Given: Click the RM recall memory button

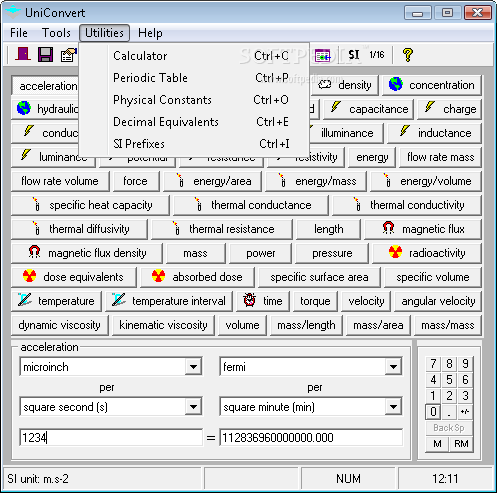Looking at the screenshot, I should tap(461, 444).
